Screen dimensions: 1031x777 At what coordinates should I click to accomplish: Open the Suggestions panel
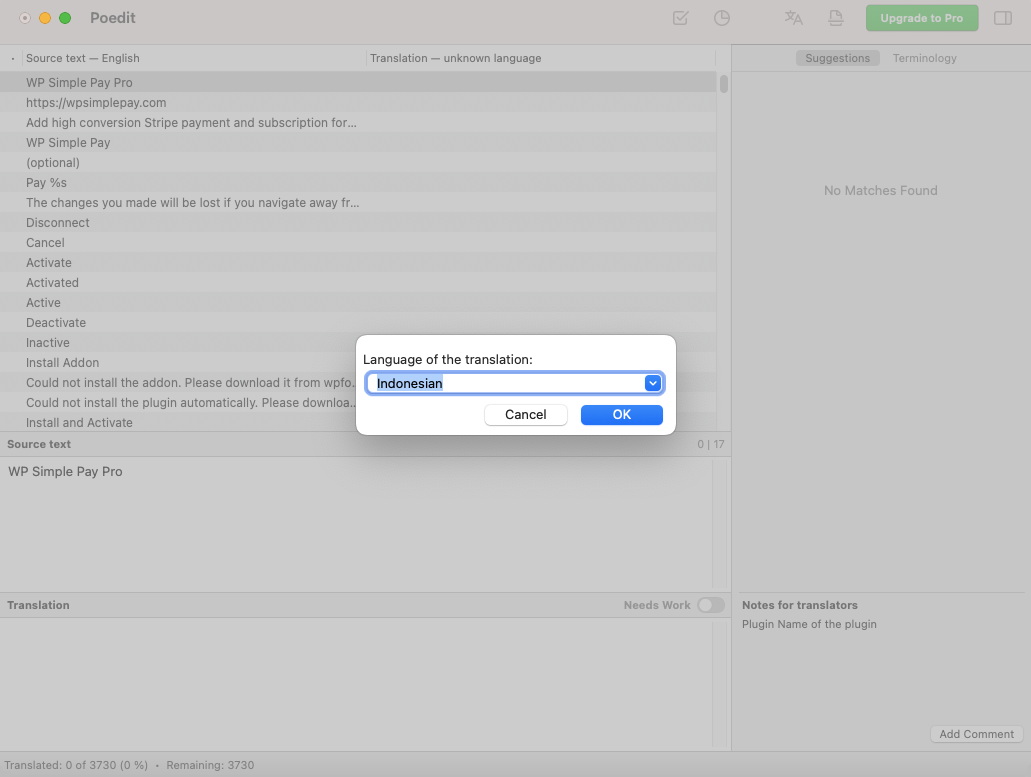(x=838, y=58)
